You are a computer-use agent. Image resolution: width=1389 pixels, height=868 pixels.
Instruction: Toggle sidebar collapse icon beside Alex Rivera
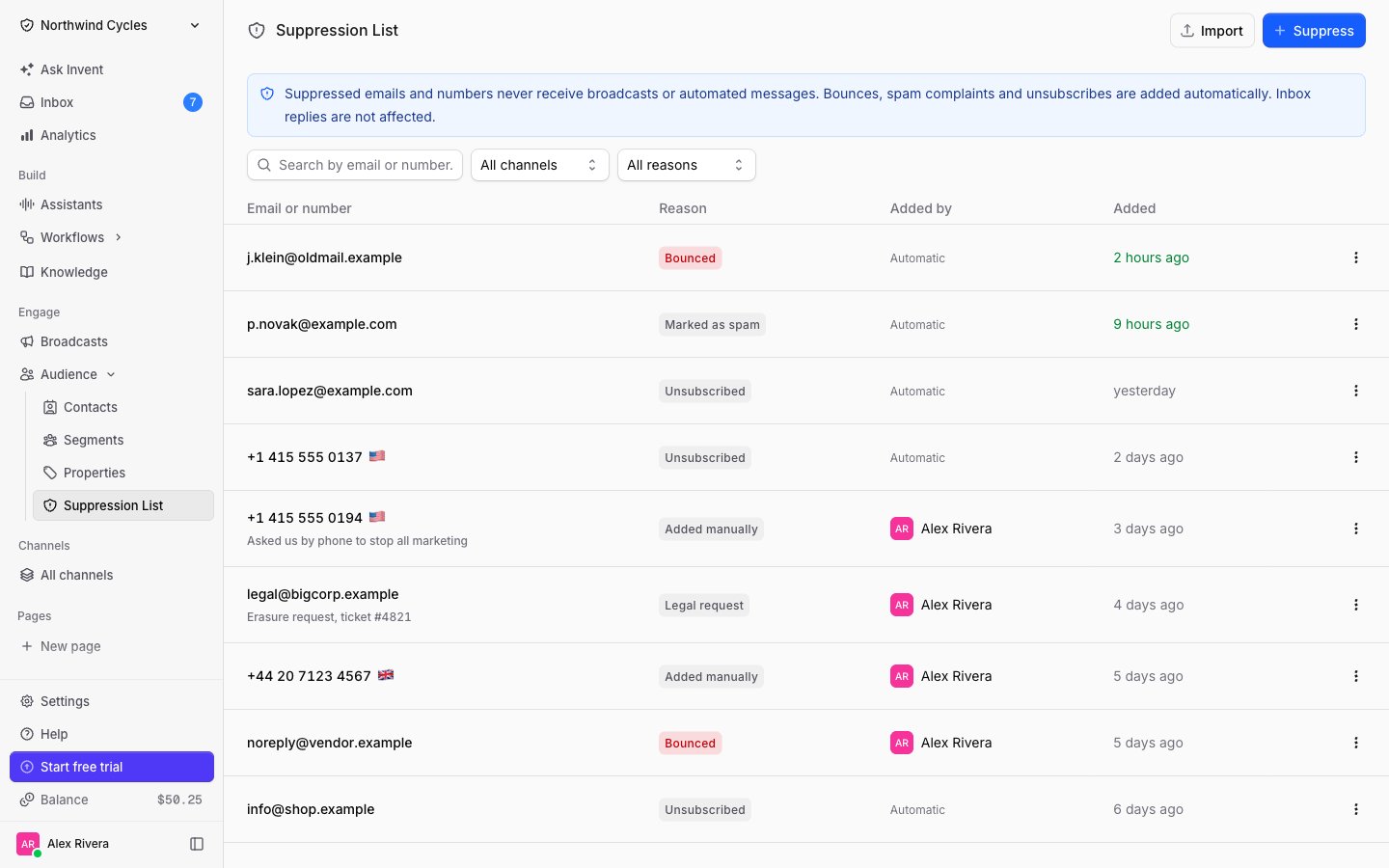[197, 844]
